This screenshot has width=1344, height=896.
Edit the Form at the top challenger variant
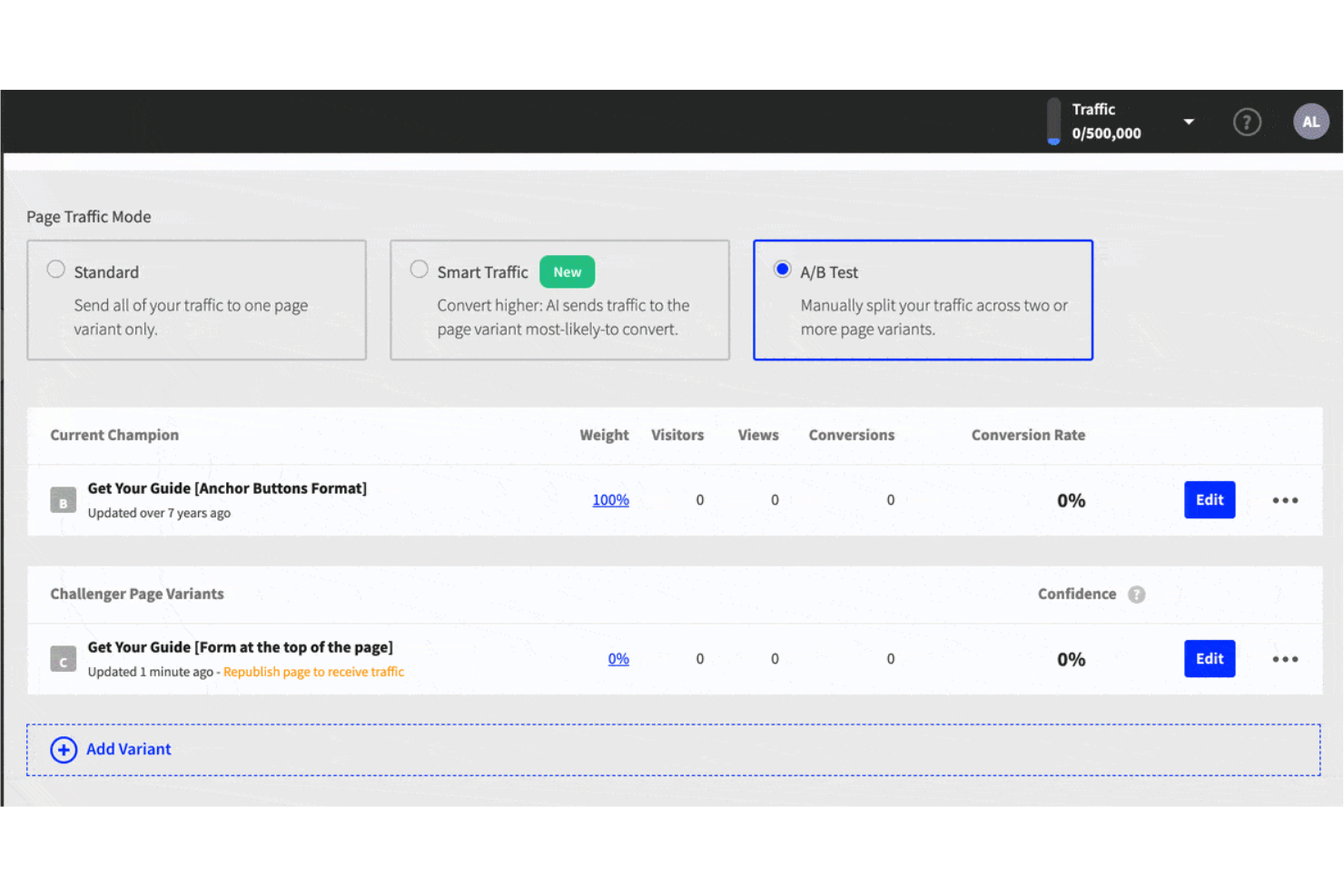coord(1210,658)
